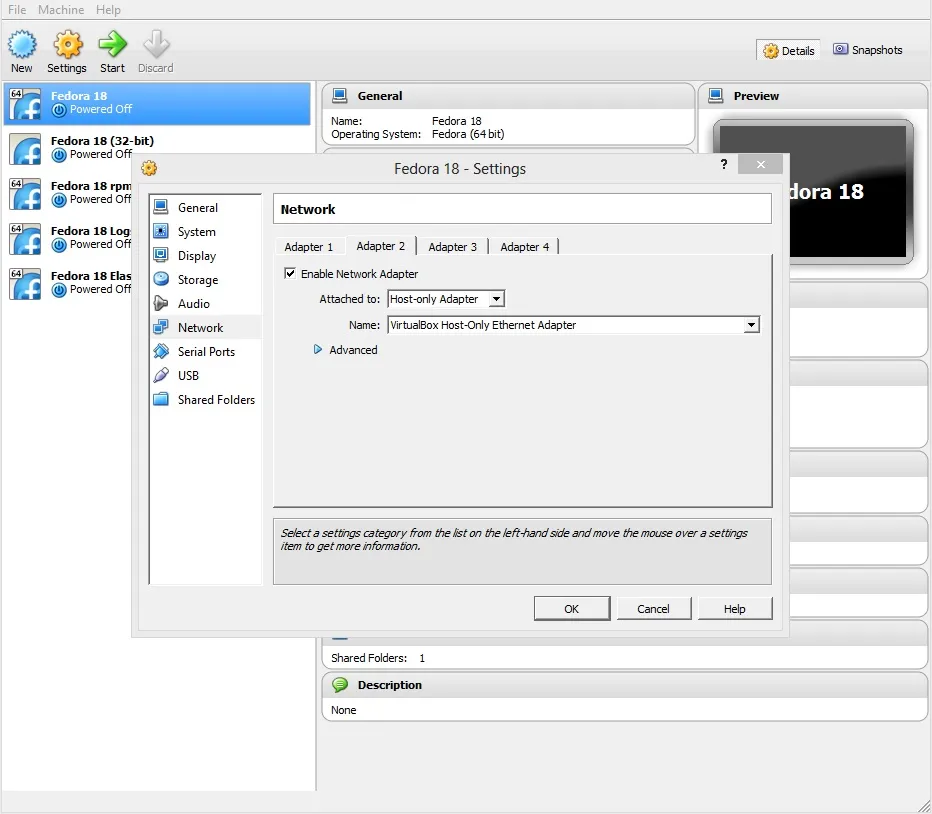This screenshot has height=814, width=932.
Task: Select the Audio speaker icon
Action: (x=161, y=304)
